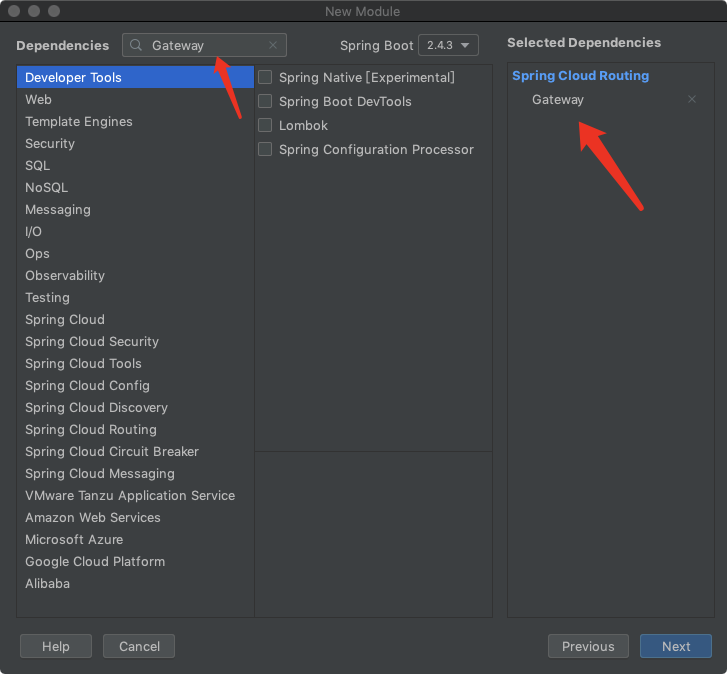
Task: Open the Security category
Action: point(135,143)
